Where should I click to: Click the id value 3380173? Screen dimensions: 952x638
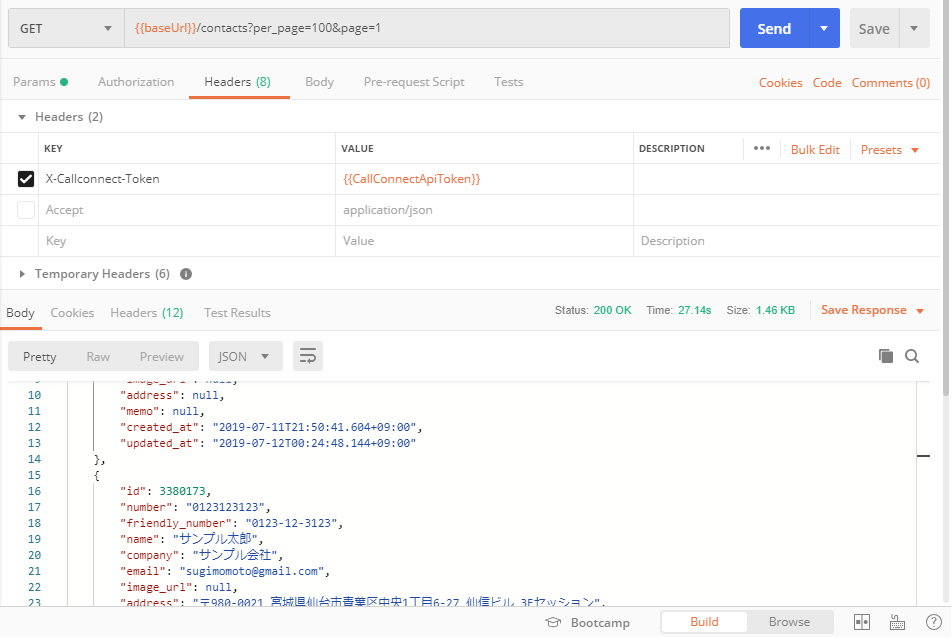(182, 491)
